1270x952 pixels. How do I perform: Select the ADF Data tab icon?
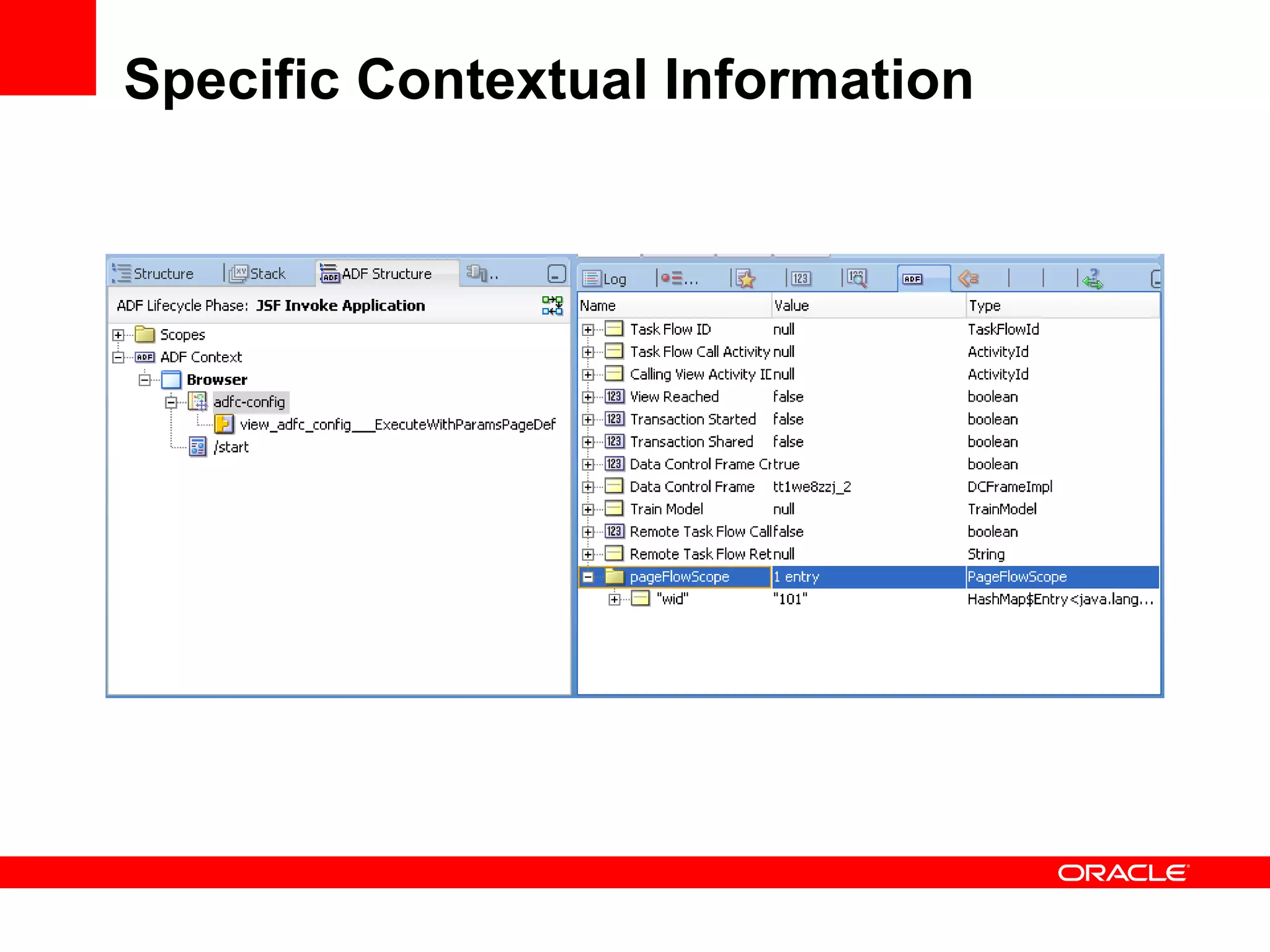tap(912, 279)
